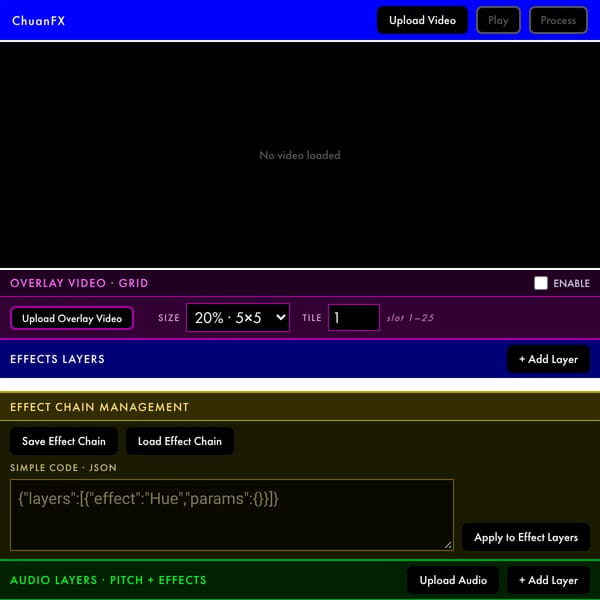Click Save Effect Chain button

[x=64, y=441]
